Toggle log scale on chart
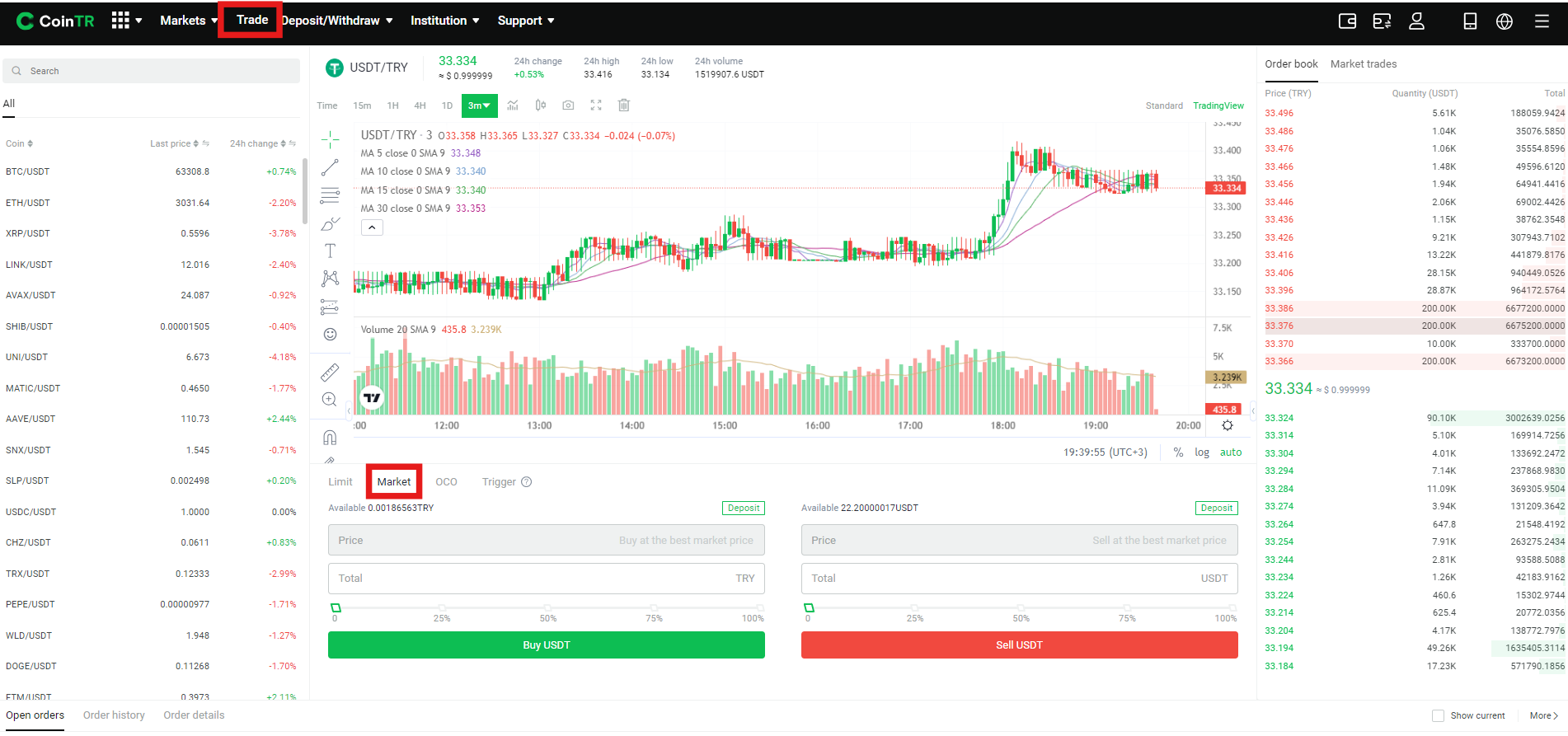This screenshot has height=736, width=1568. tap(1202, 452)
